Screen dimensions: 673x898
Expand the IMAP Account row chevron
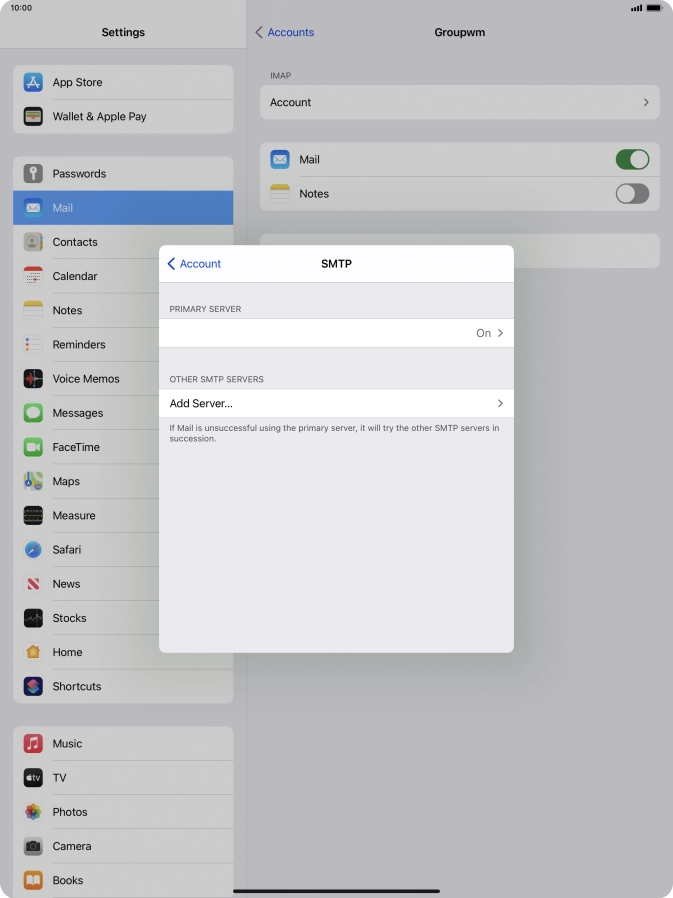(x=646, y=103)
